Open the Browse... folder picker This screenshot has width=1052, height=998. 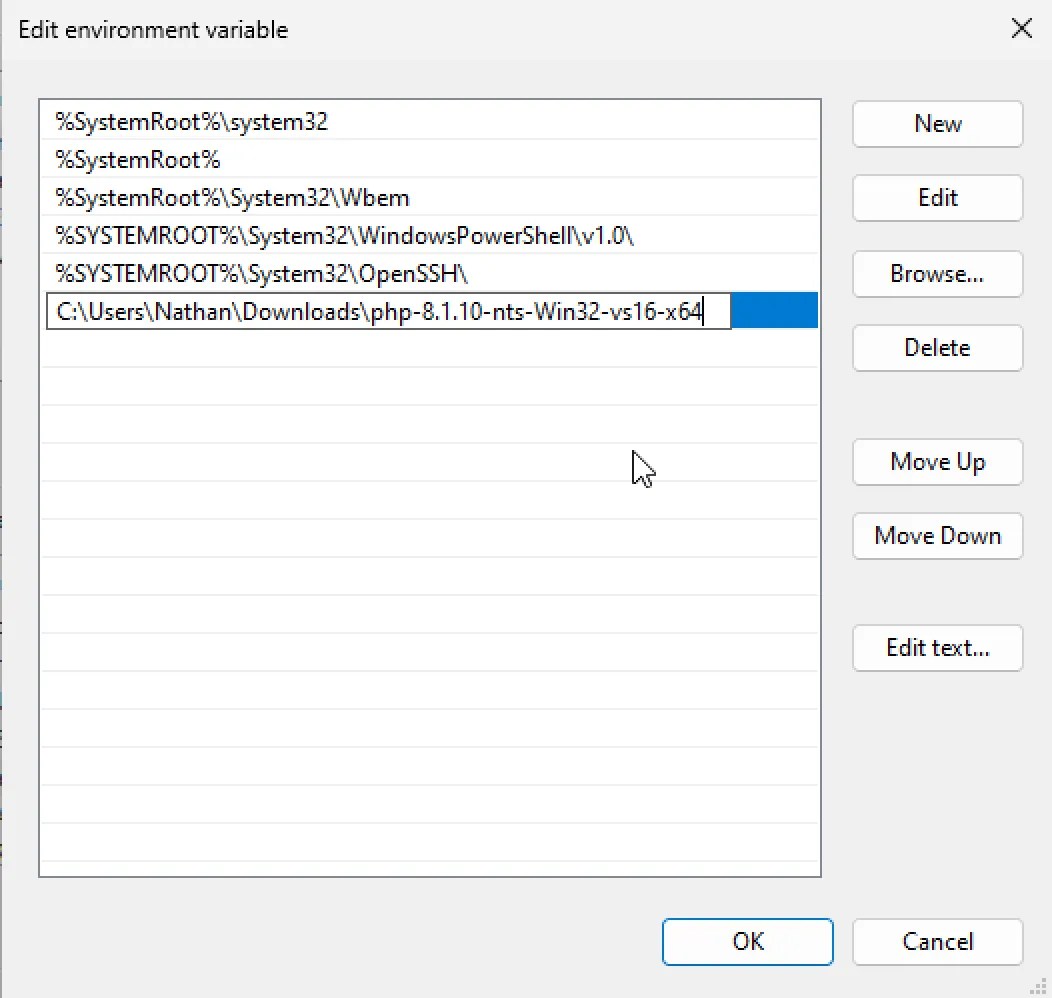(x=937, y=274)
